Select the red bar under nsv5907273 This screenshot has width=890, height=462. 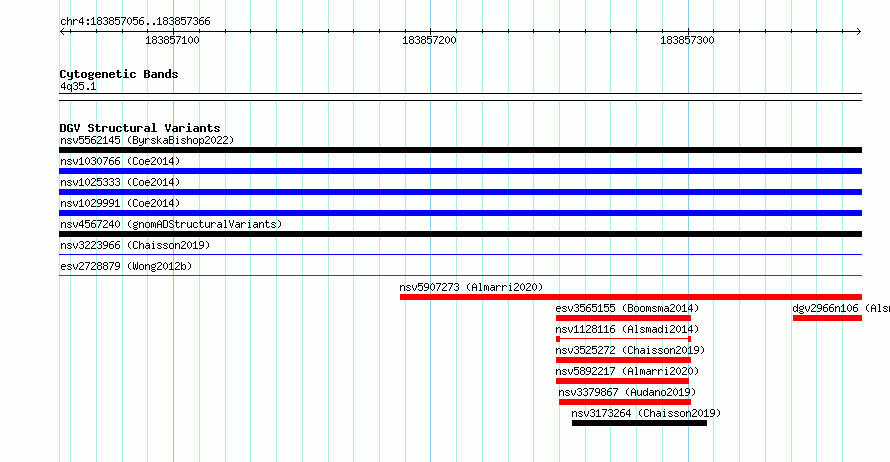click(631, 297)
